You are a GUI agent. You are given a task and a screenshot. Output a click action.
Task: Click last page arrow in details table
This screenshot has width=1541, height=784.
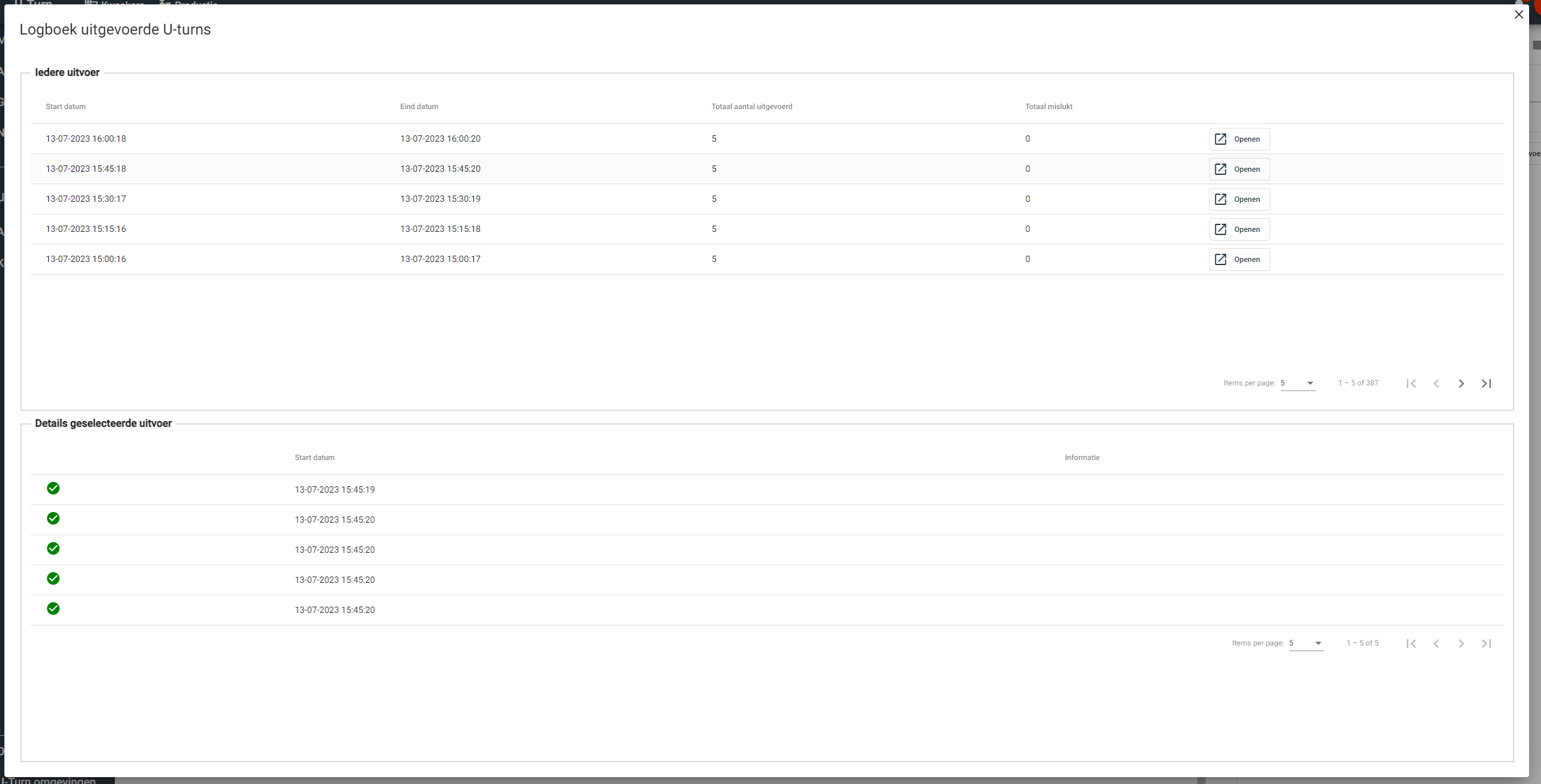pyautogui.click(x=1486, y=644)
